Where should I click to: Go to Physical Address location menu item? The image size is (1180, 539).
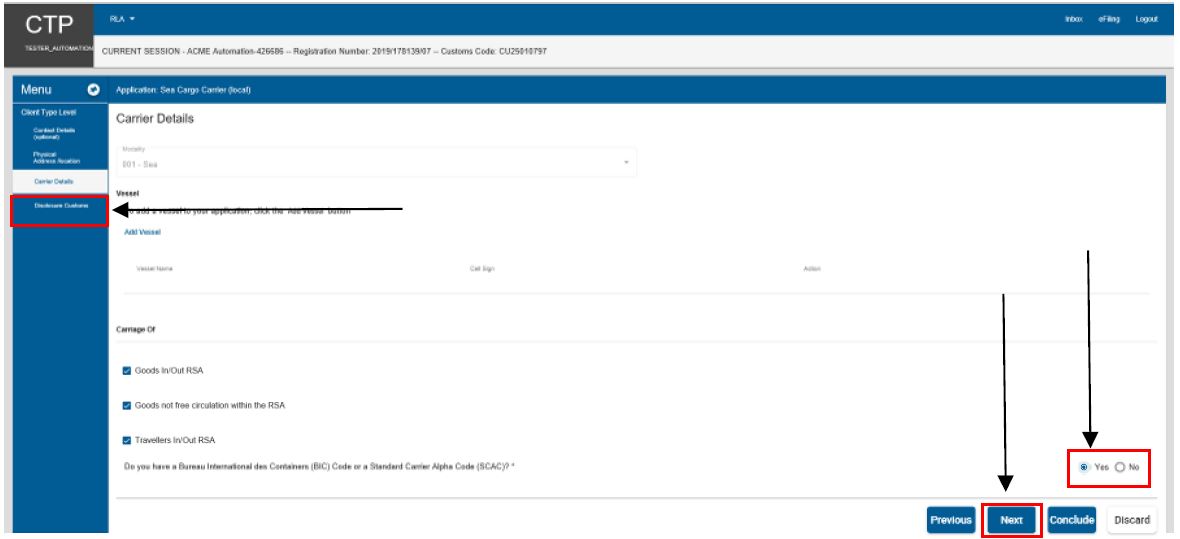[x=56, y=157]
